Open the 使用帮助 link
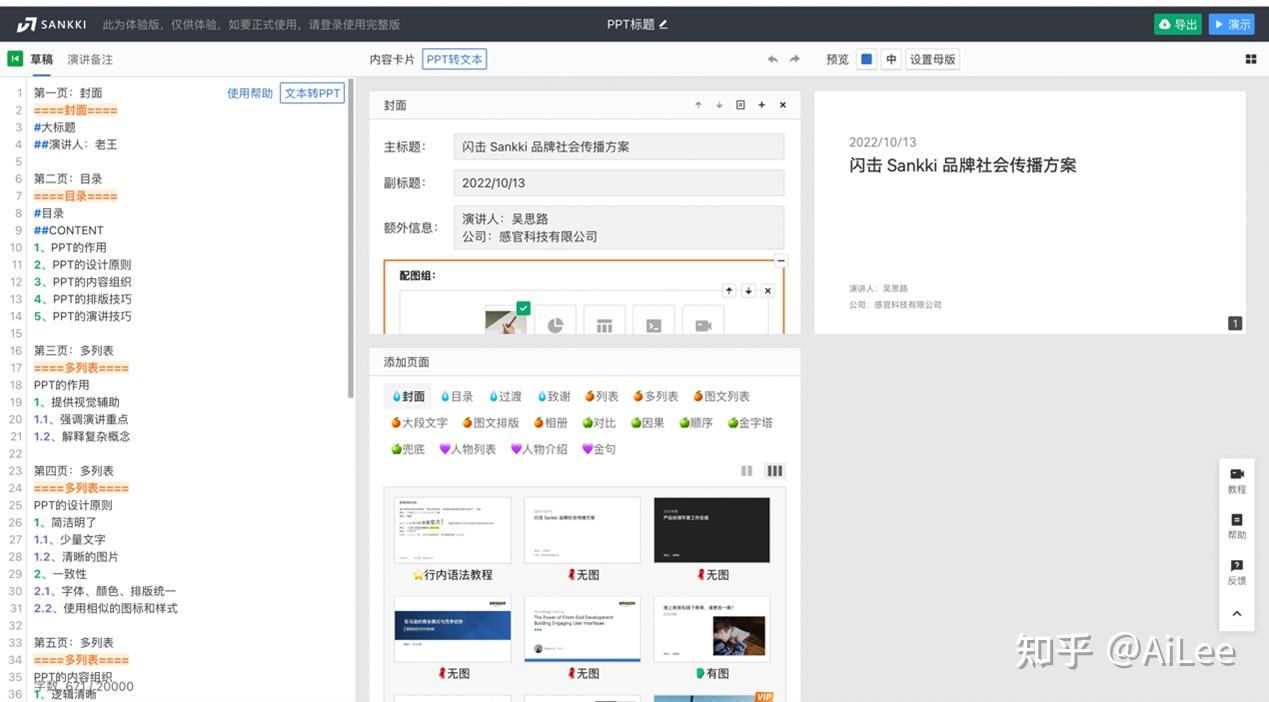 point(250,93)
